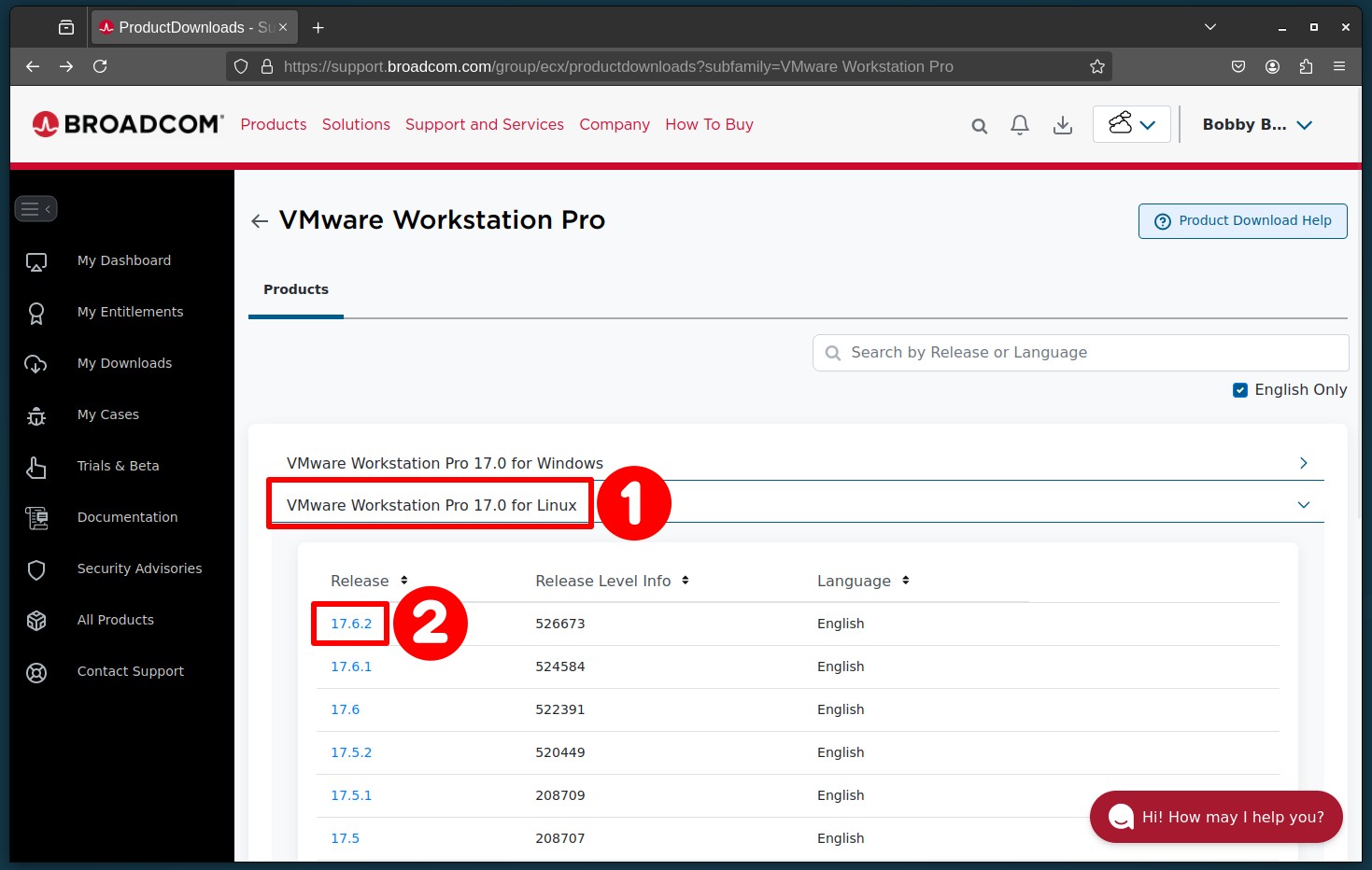Click build number 522391

pyautogui.click(x=560, y=709)
